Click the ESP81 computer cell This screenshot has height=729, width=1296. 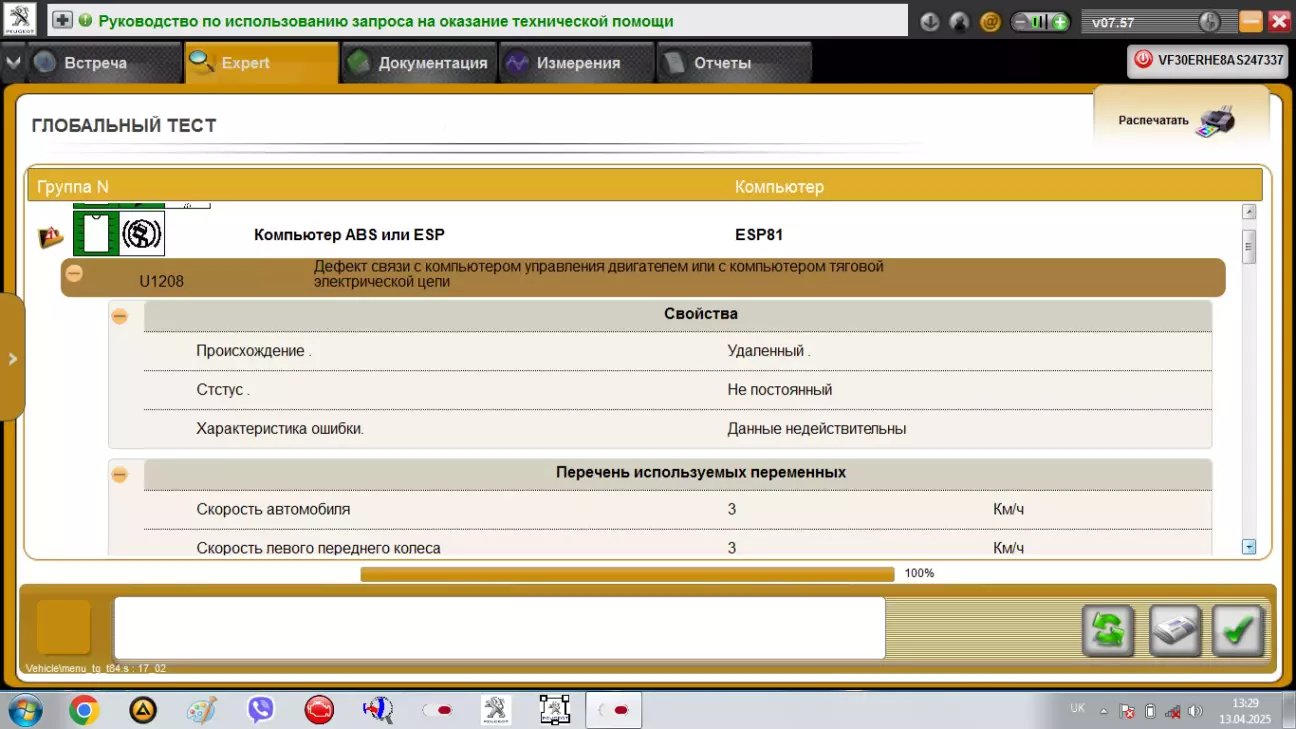(x=758, y=235)
